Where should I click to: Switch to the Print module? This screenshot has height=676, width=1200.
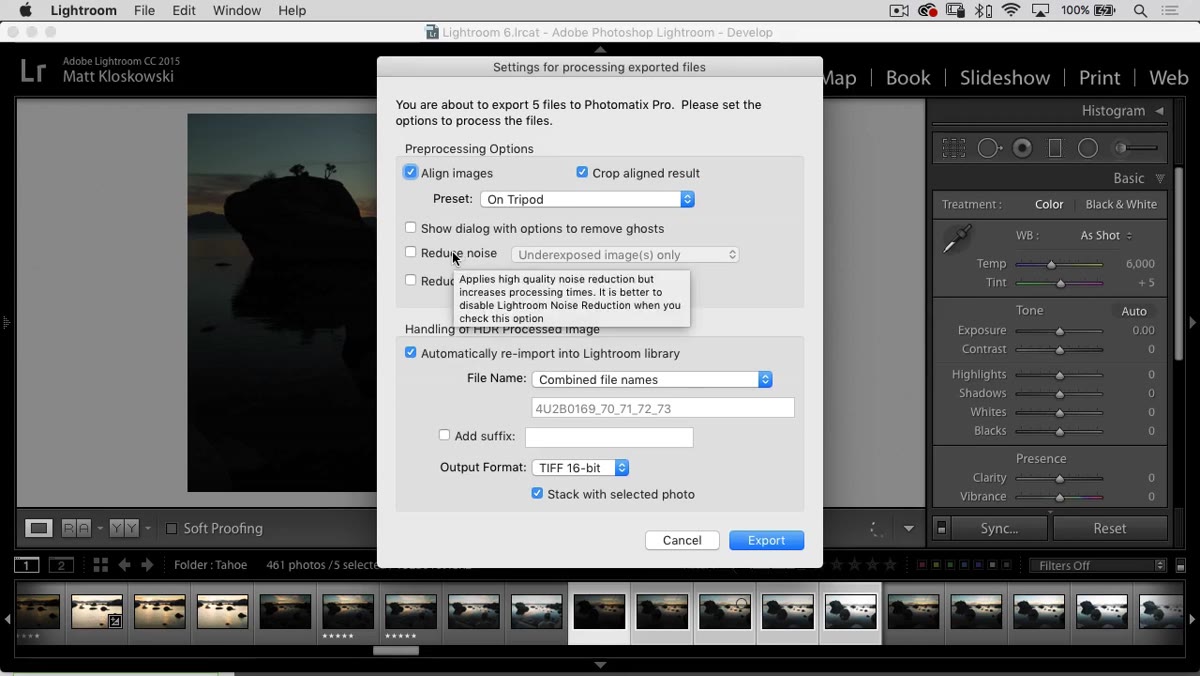(1099, 78)
